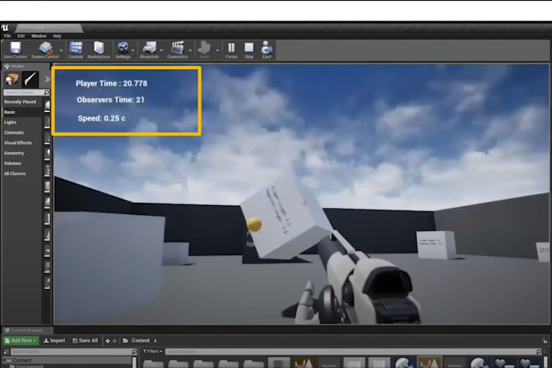The image size is (552, 368).
Task: Click the Cinematics clapperboard icon
Action: (177, 48)
